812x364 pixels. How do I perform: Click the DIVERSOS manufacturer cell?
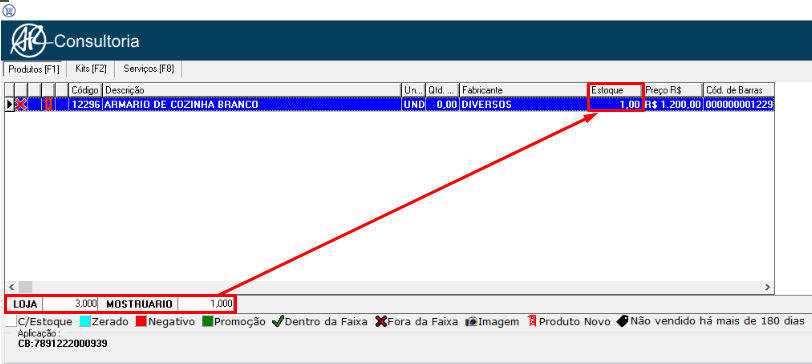(524, 105)
